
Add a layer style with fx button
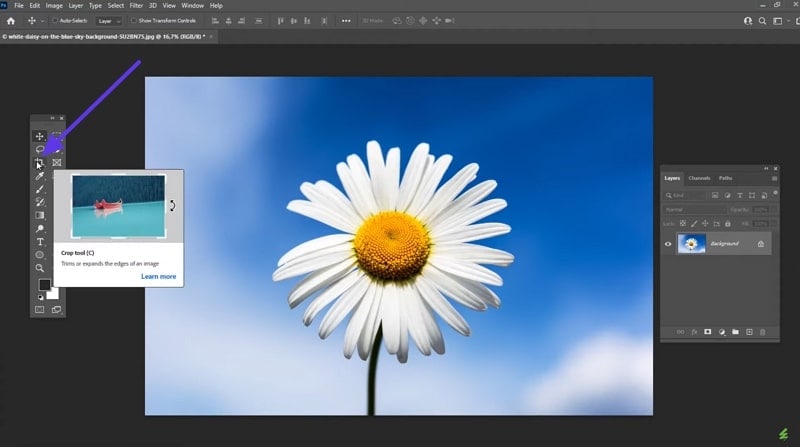click(x=694, y=332)
